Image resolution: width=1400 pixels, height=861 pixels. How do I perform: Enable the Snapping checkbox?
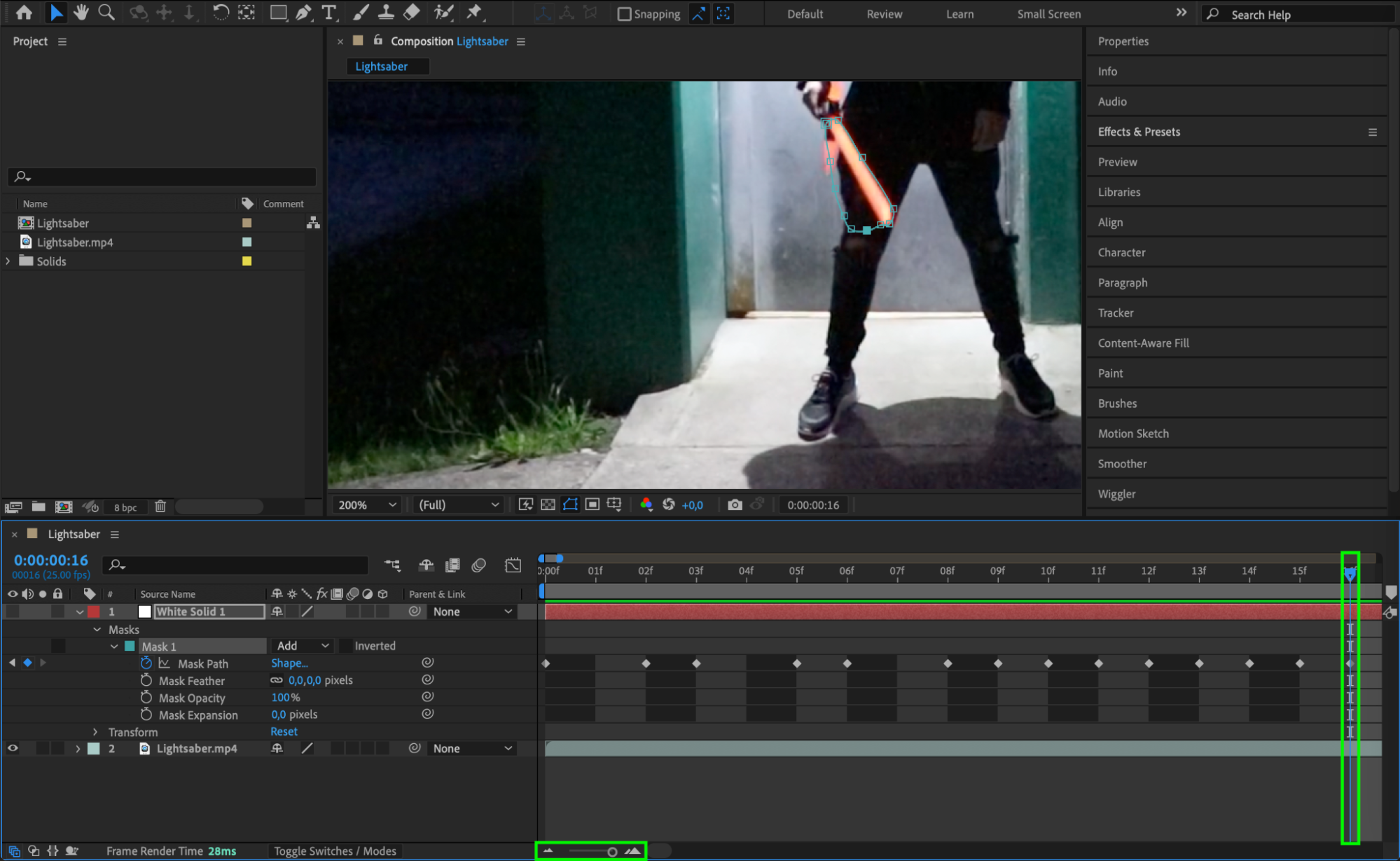point(623,14)
